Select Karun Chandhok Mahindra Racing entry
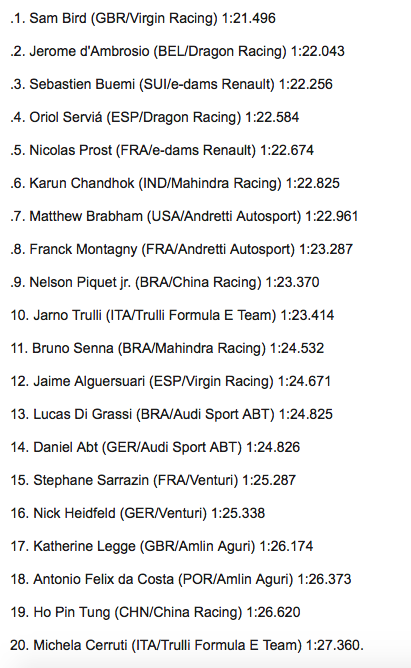This screenshot has width=411, height=668. 175,184
